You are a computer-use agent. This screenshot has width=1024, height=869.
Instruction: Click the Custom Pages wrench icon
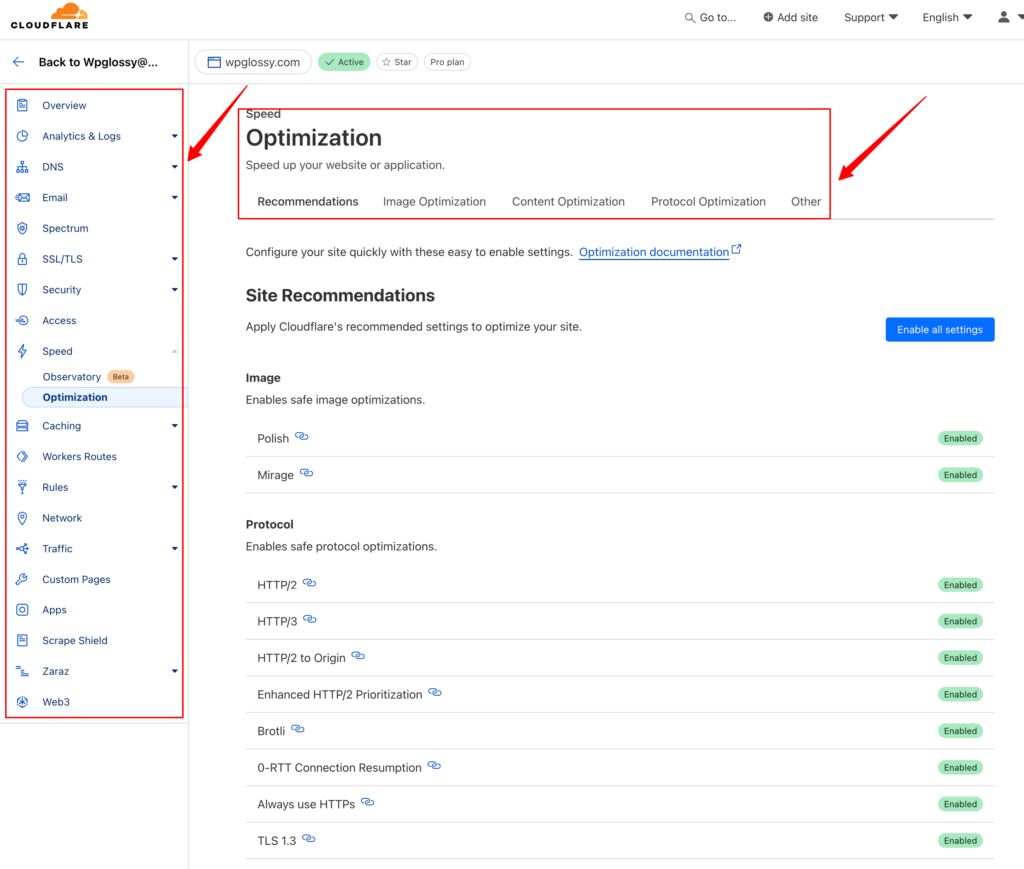coord(22,579)
